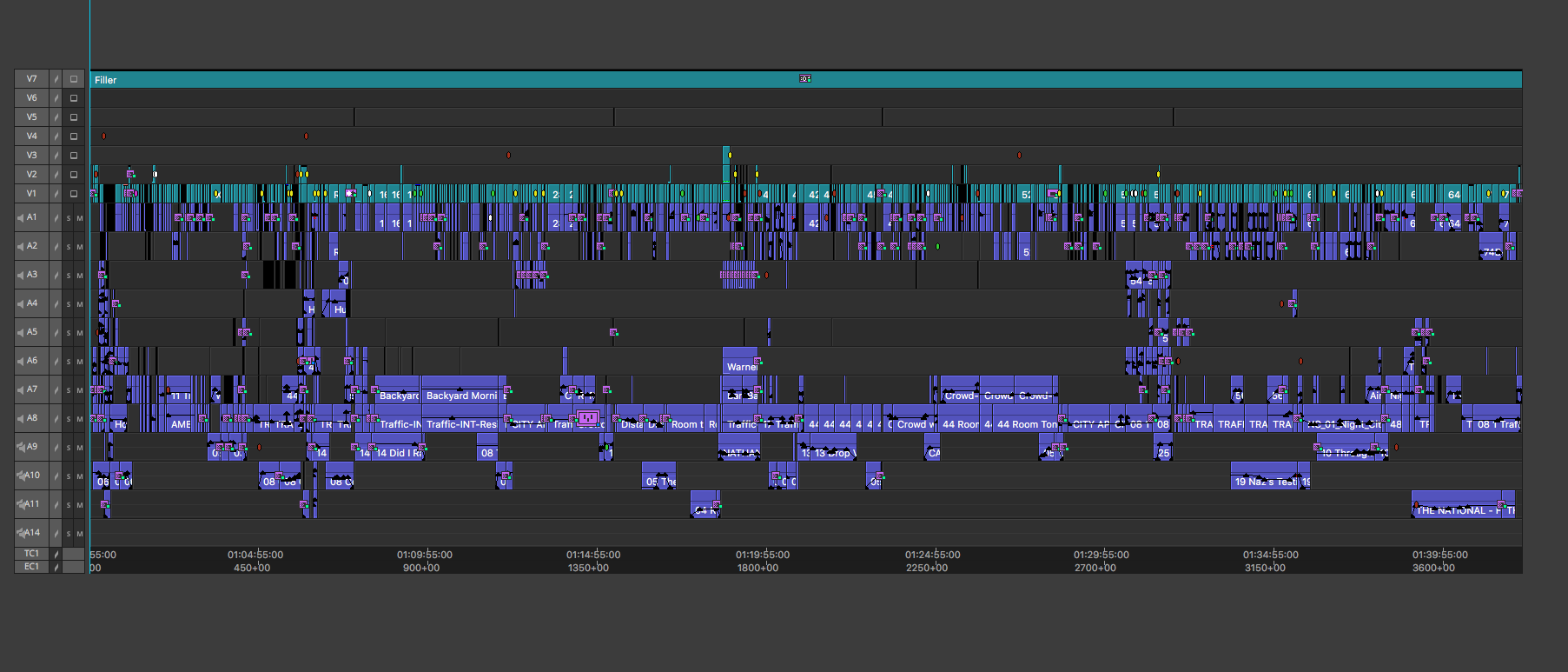The height and width of the screenshot is (672, 1568).
Task: Toggle the sync lock slash on track A6
Action: (56, 361)
